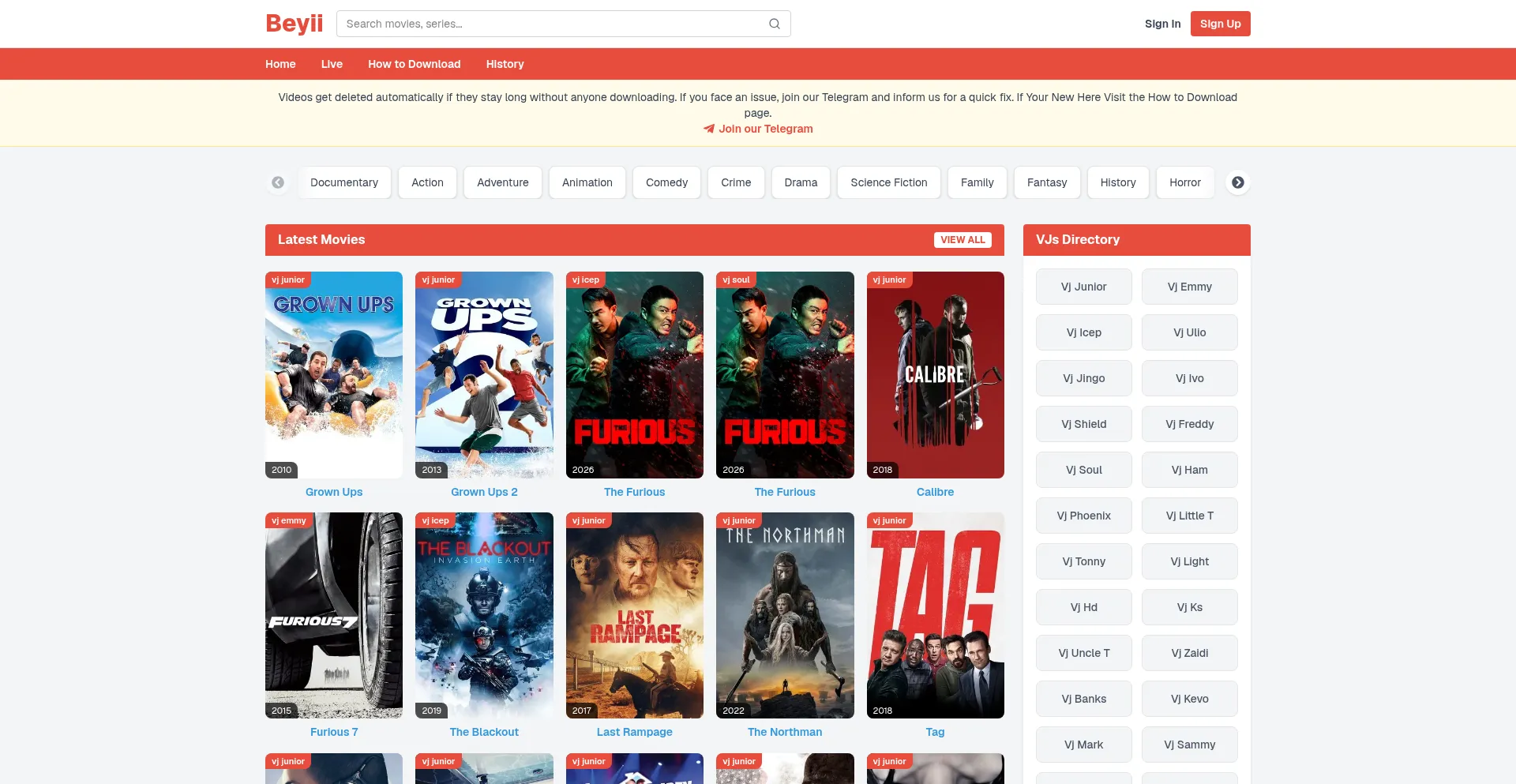Open The Blackout movie poster
Image resolution: width=1516 pixels, height=784 pixels.
point(484,616)
